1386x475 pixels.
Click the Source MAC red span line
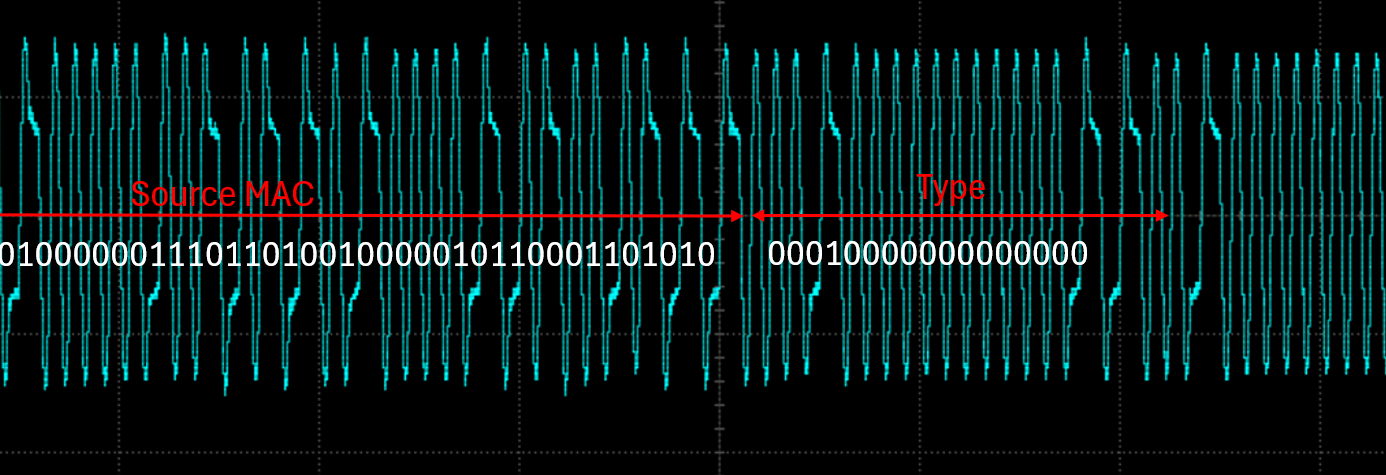pos(400,216)
